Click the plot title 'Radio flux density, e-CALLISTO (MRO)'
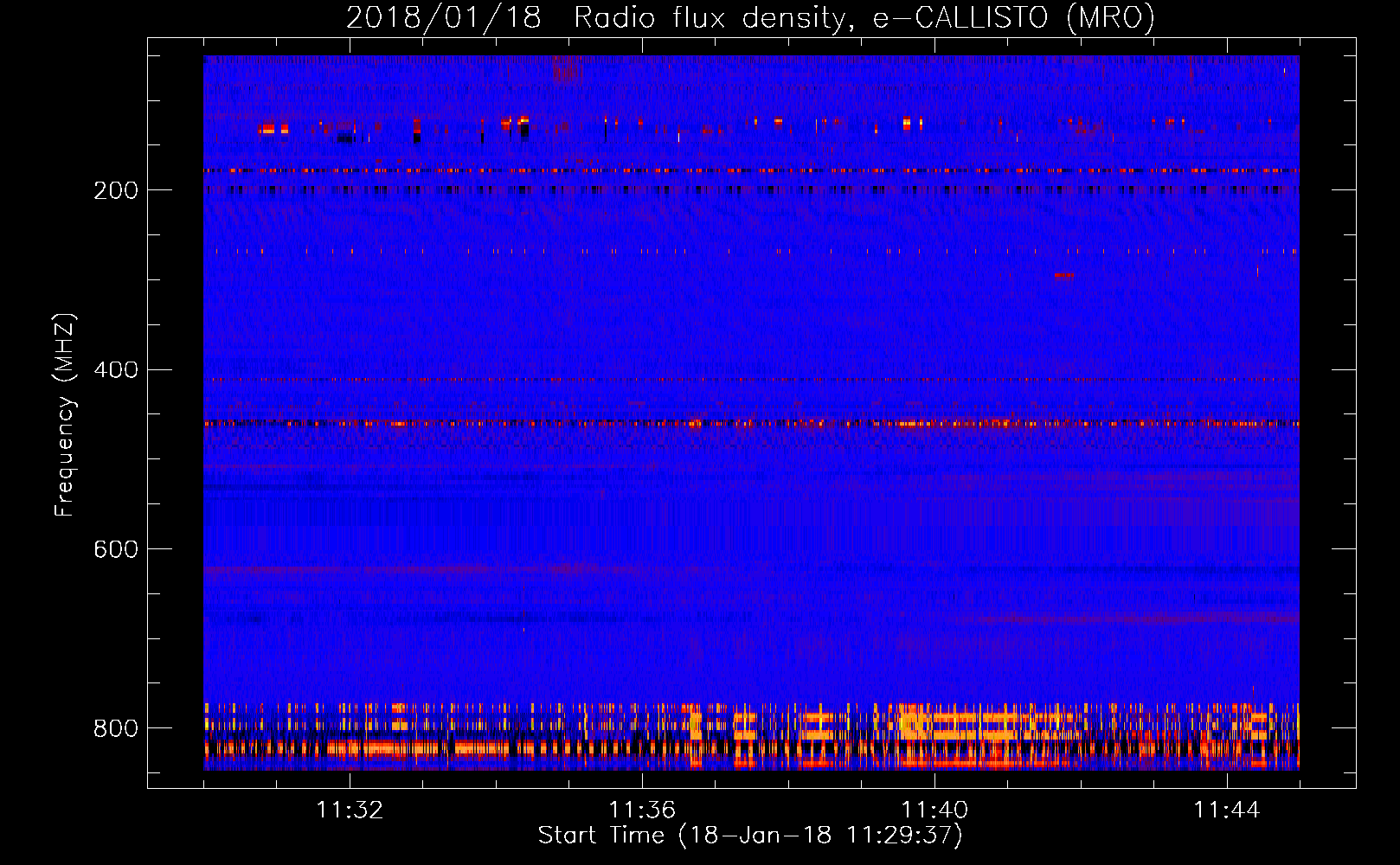This screenshot has width=1400, height=865. 864,17
